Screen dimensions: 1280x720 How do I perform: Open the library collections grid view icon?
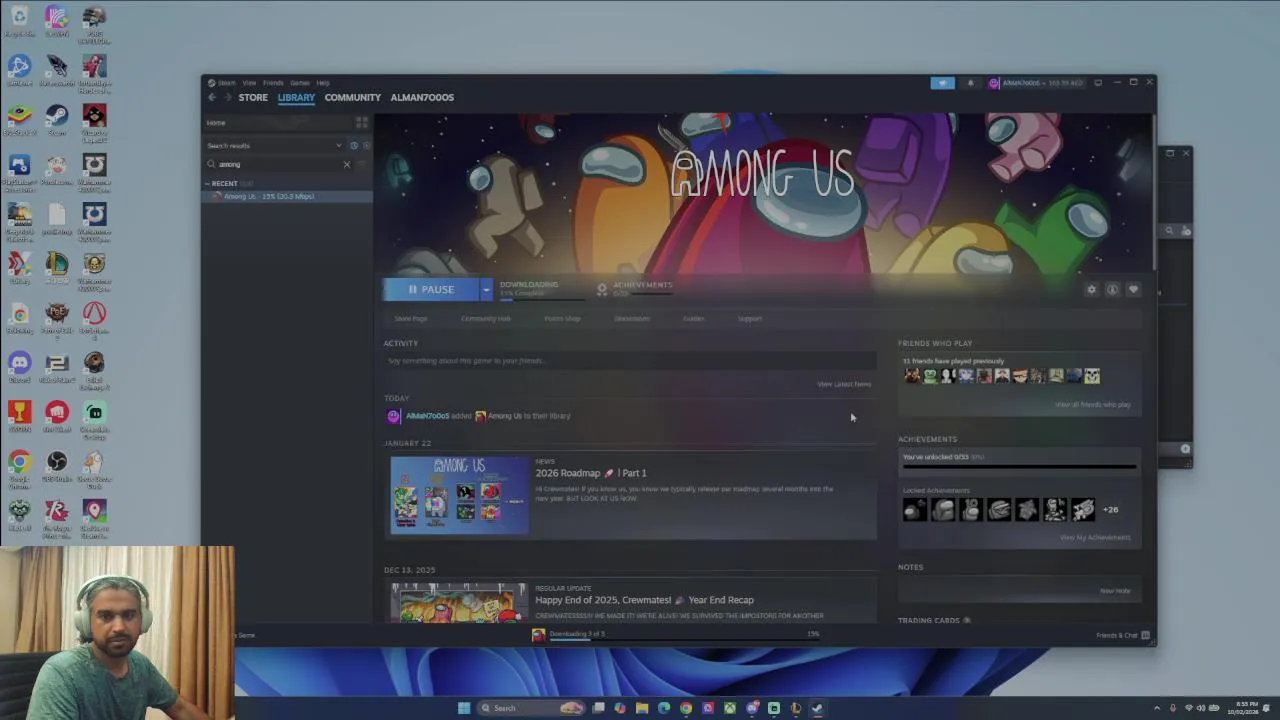click(x=362, y=122)
